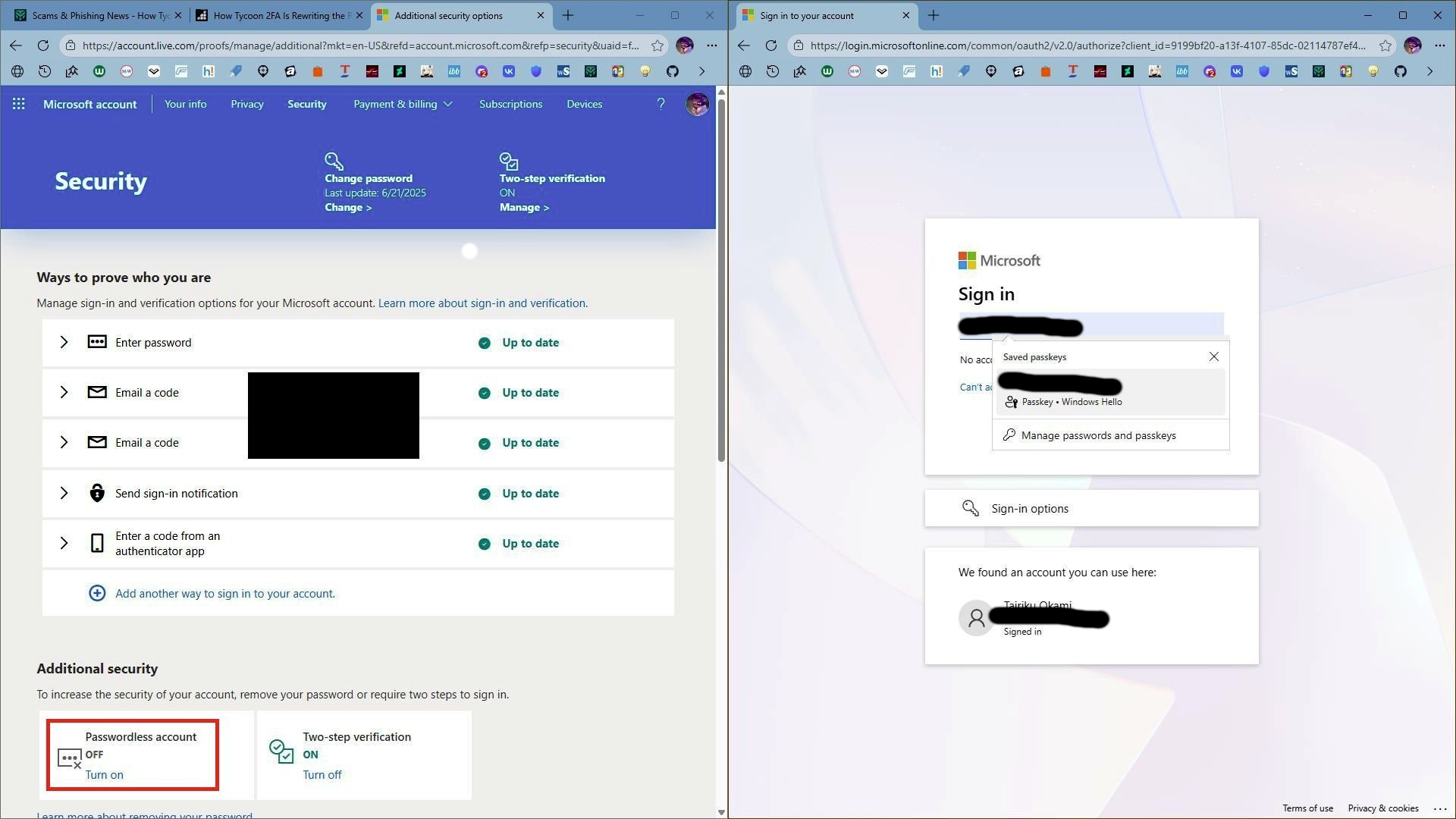This screenshot has width=1456, height=819.
Task: Show more bookmarks in the left window
Action: coord(701,71)
